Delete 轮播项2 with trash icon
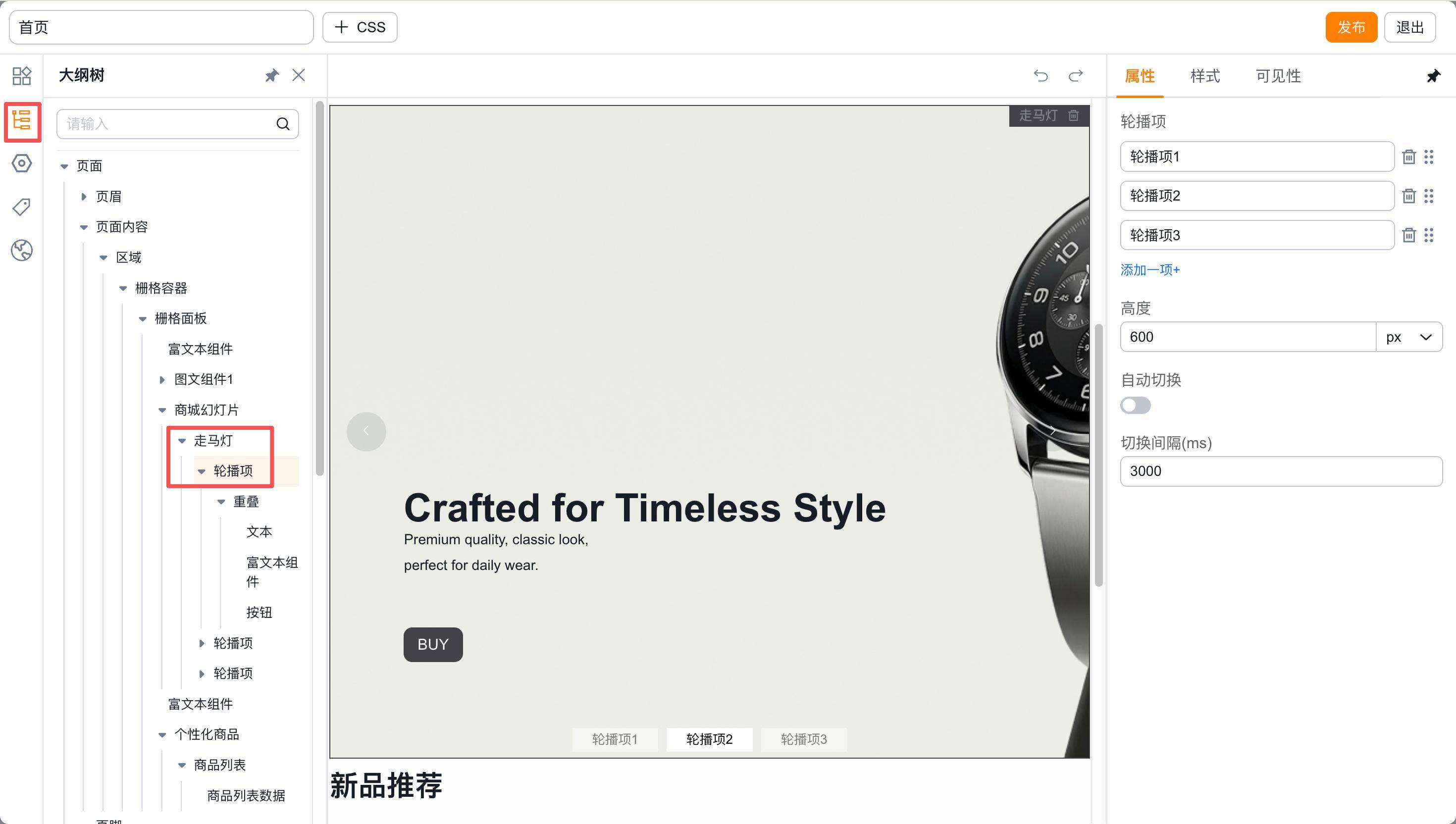 tap(1408, 196)
